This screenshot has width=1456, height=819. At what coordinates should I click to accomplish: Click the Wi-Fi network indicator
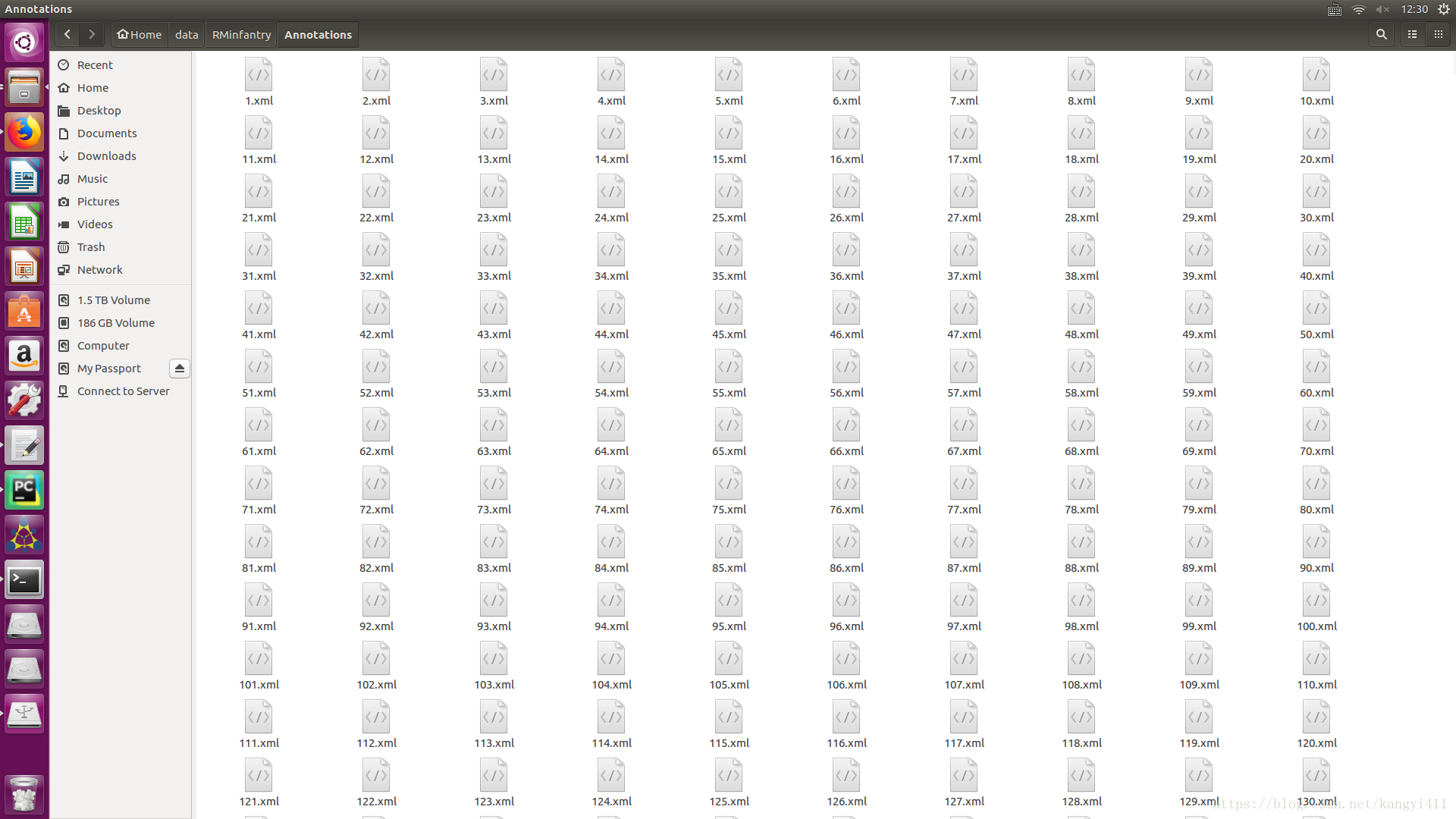tap(1359, 9)
